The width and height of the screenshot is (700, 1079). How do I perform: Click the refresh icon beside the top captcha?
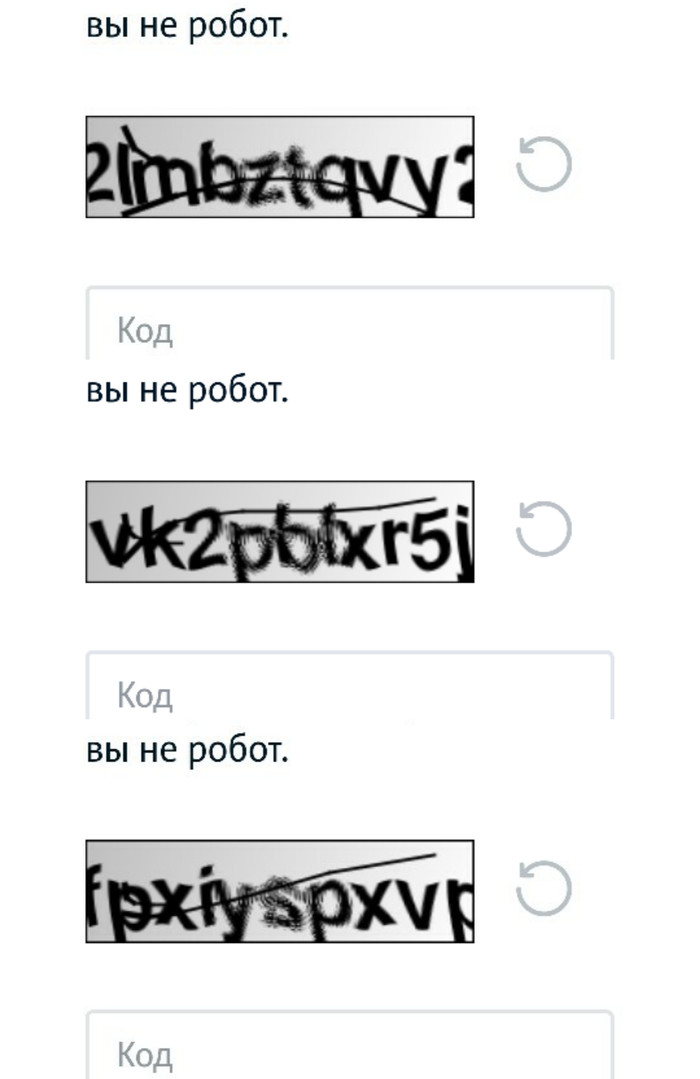(544, 165)
